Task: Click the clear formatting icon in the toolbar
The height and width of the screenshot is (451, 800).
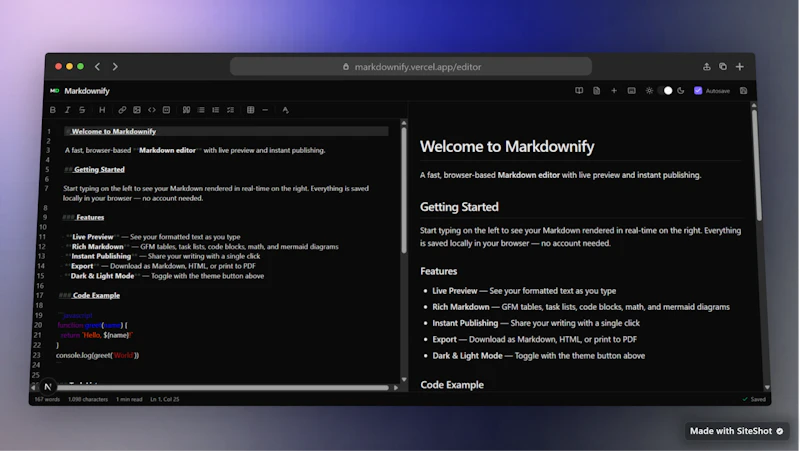Action: click(x=285, y=110)
